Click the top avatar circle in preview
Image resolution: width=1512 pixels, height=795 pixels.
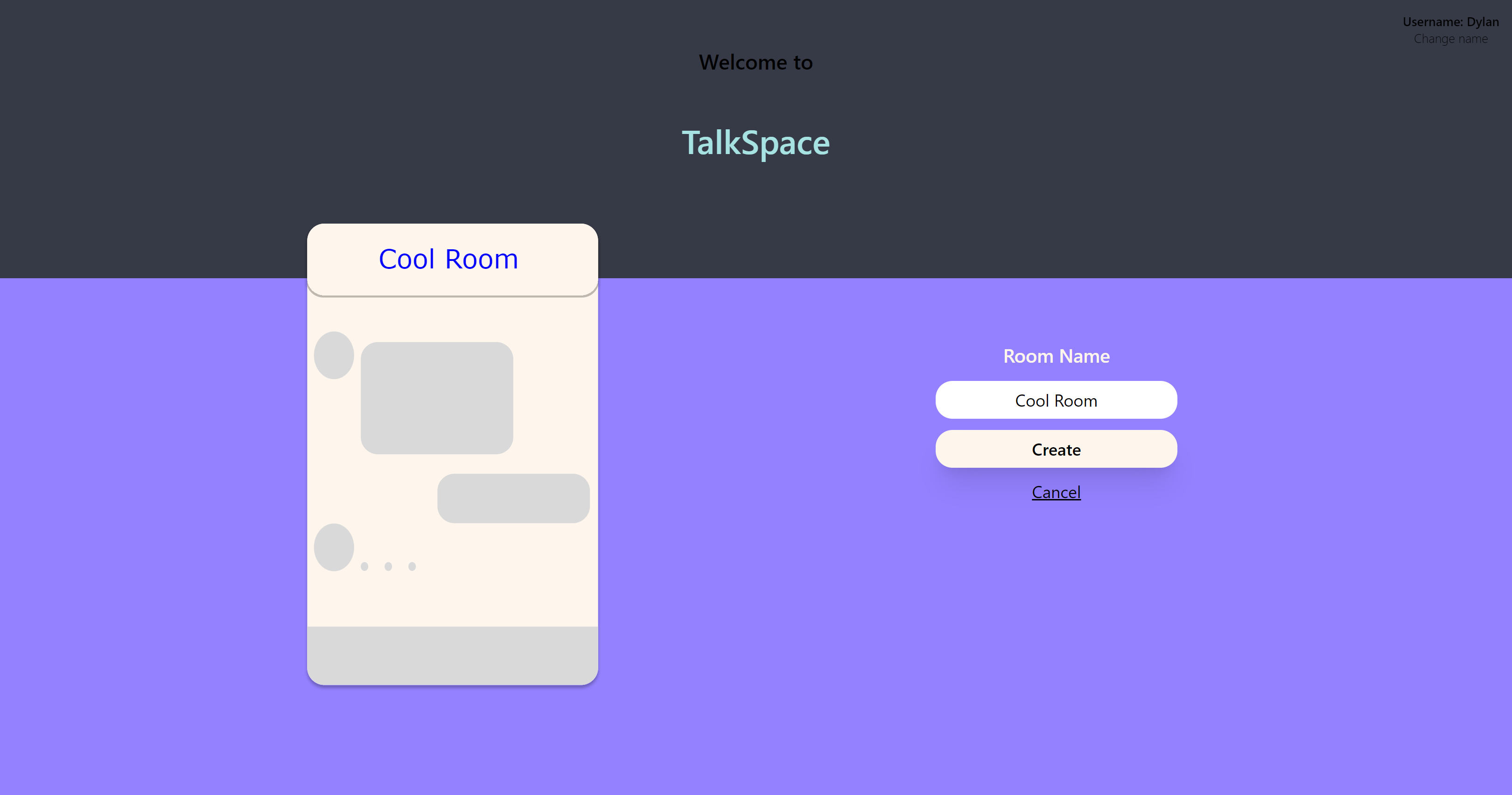(x=333, y=355)
